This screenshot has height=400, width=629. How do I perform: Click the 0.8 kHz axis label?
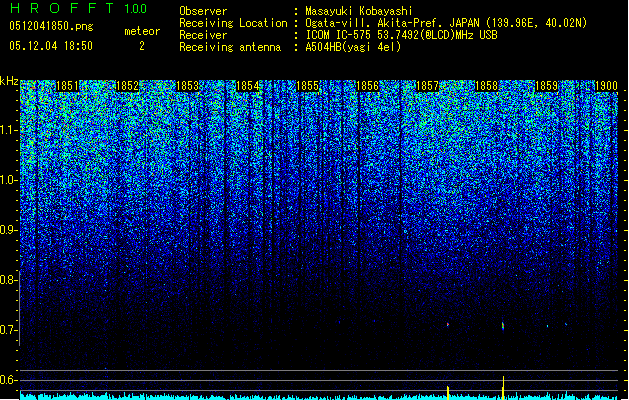(8, 280)
